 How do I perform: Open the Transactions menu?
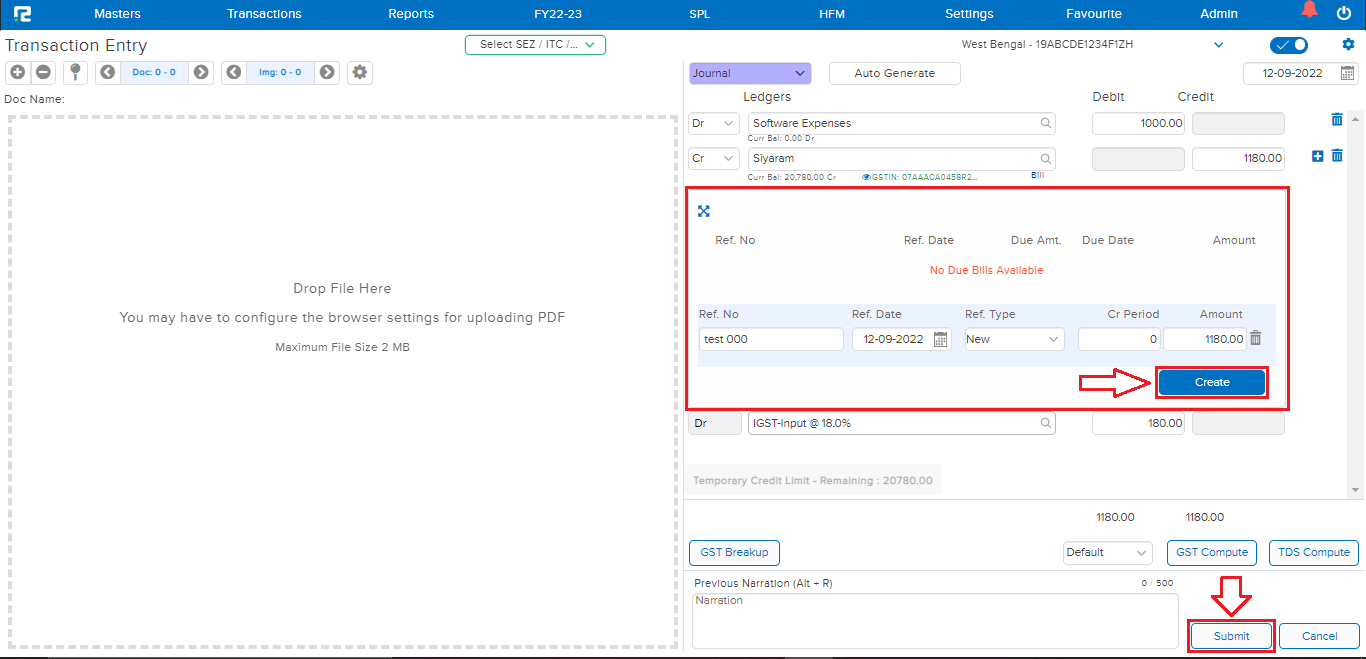(264, 14)
